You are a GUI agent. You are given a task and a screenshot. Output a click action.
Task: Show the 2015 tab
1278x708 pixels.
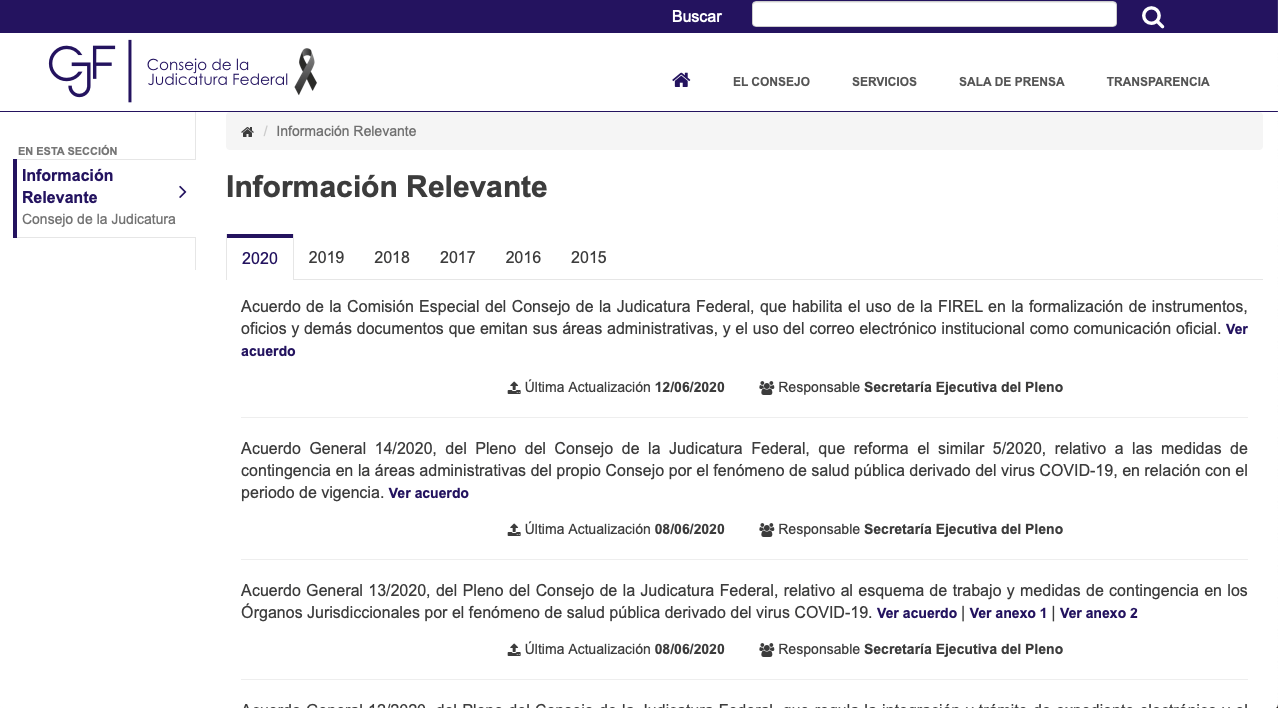point(588,257)
